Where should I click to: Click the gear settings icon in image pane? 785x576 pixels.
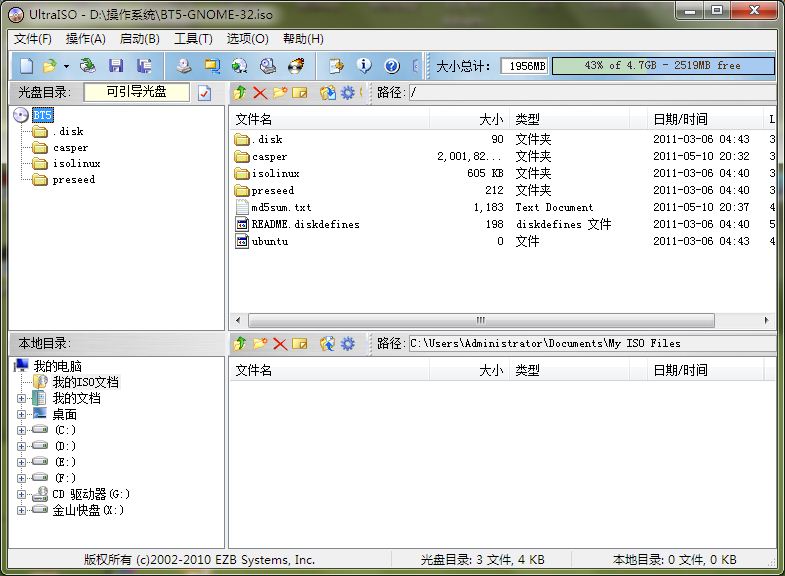(347, 93)
